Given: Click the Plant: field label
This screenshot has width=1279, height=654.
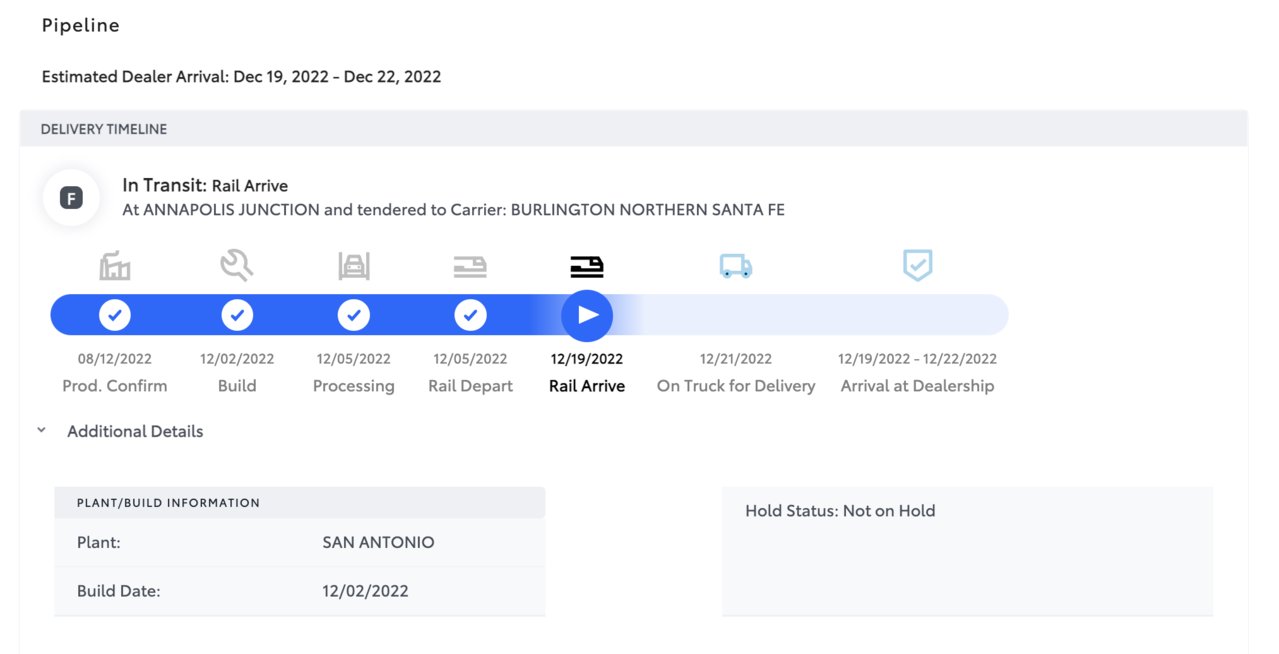Looking at the screenshot, I should [x=99, y=543].
